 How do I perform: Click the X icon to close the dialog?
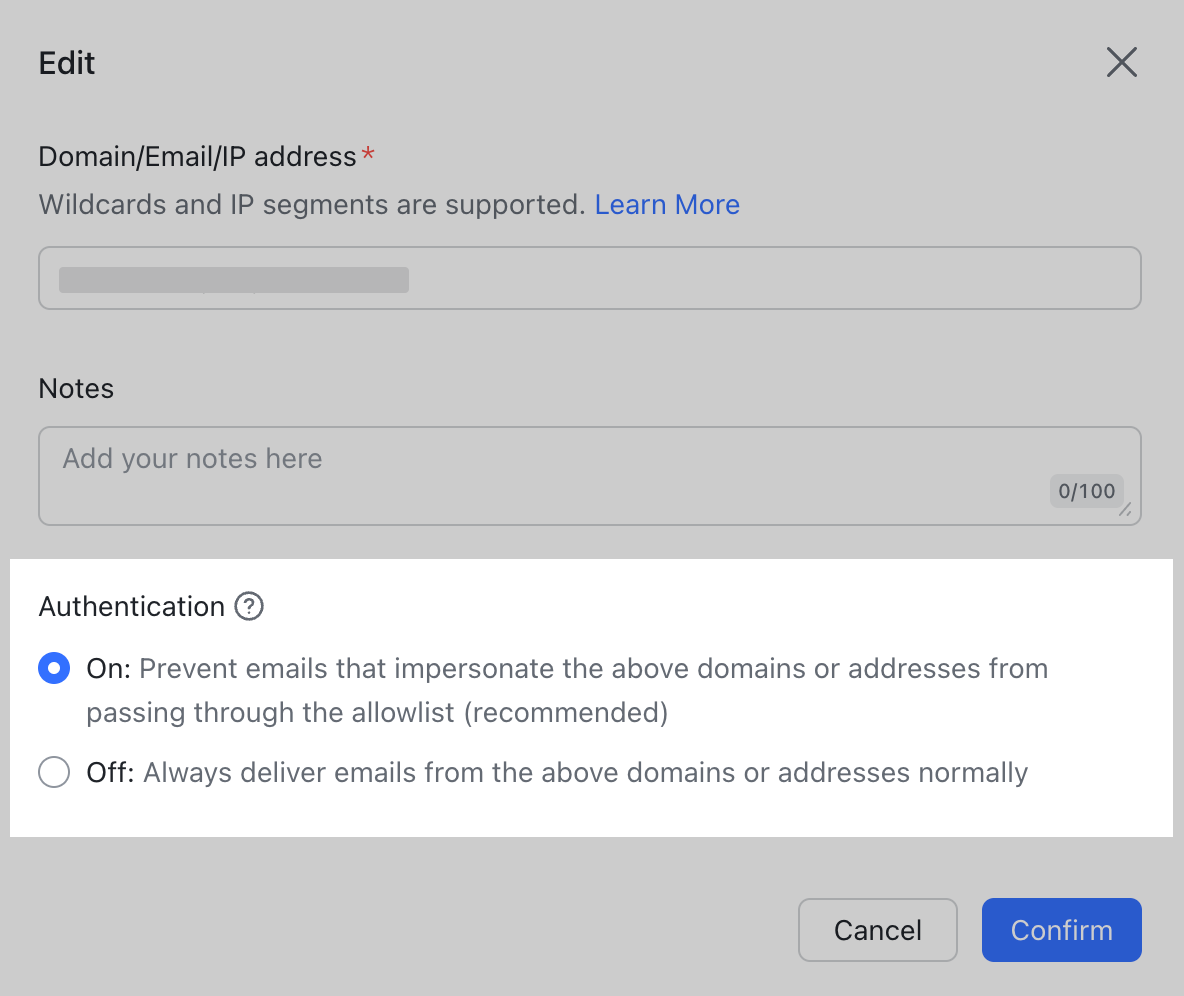[x=1121, y=62]
